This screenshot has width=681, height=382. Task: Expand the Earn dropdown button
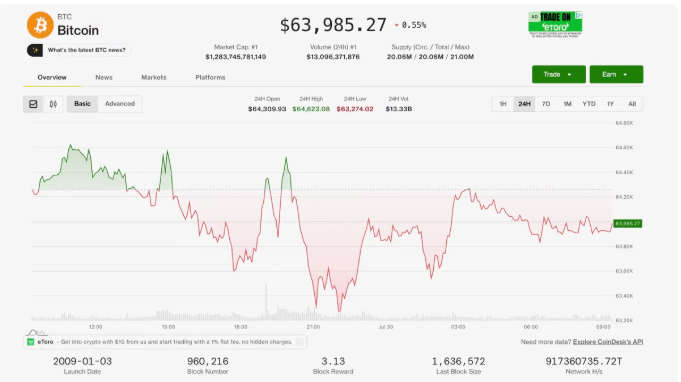(616, 74)
